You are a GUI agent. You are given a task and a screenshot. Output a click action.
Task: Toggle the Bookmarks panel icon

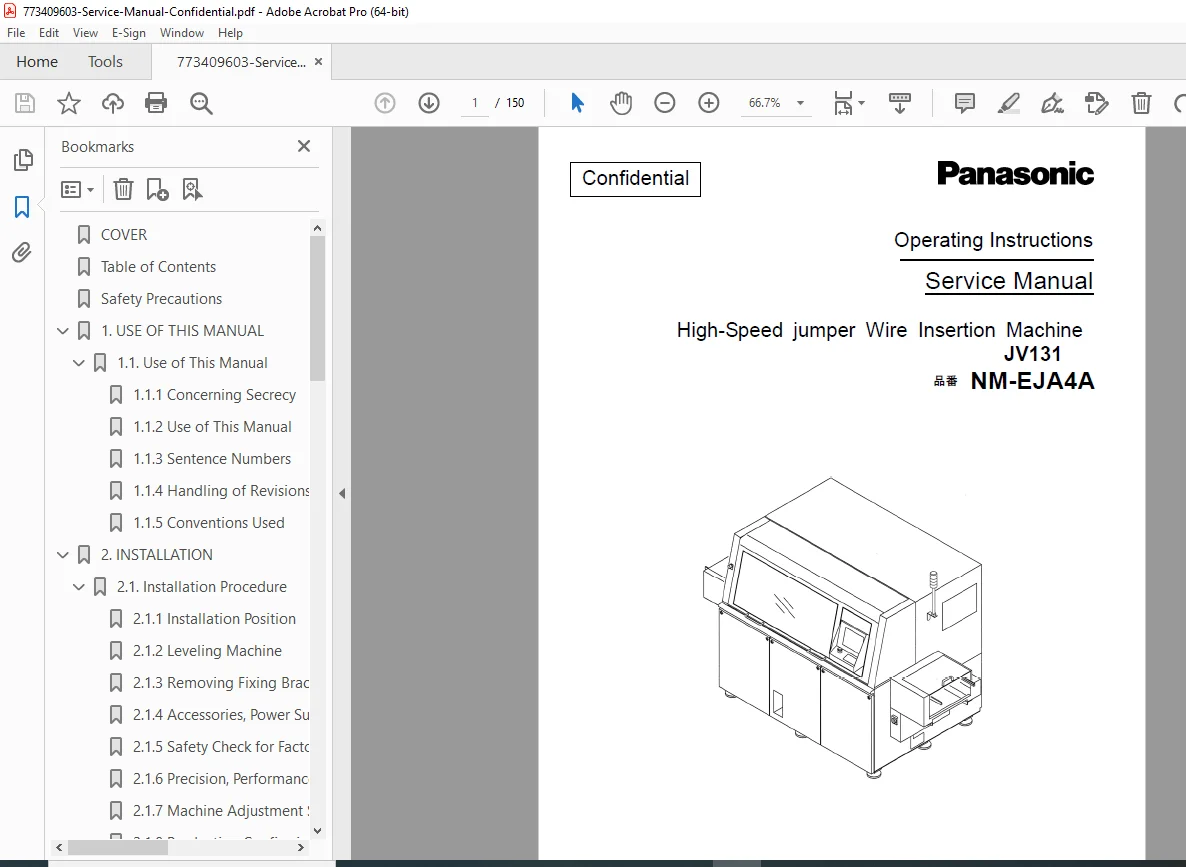click(x=22, y=207)
